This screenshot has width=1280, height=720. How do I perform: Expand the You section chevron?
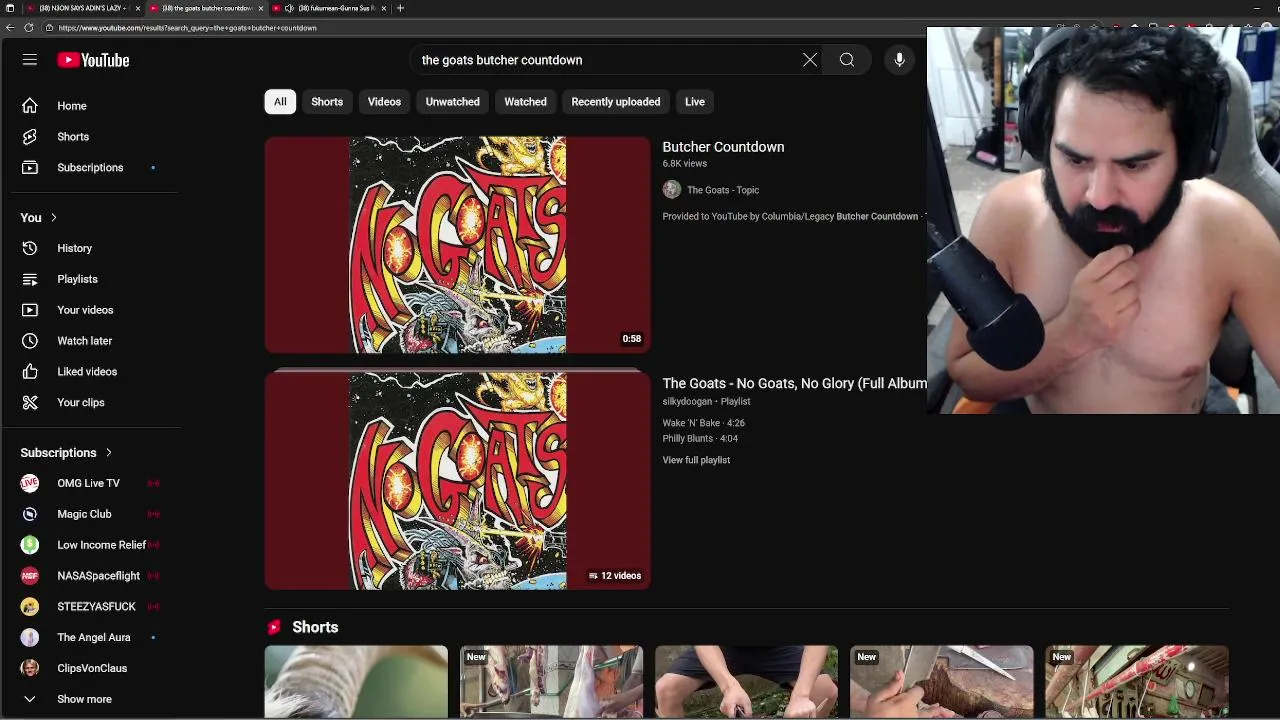[53, 218]
